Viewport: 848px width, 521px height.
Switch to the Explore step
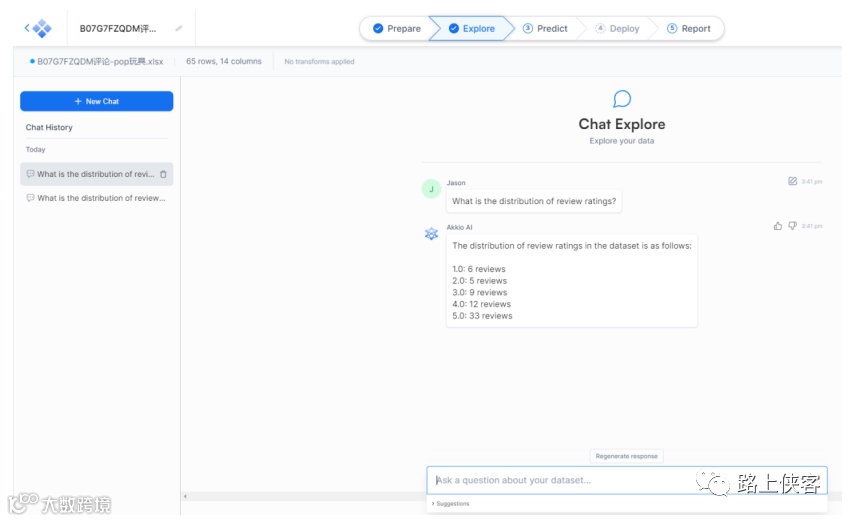pos(472,29)
